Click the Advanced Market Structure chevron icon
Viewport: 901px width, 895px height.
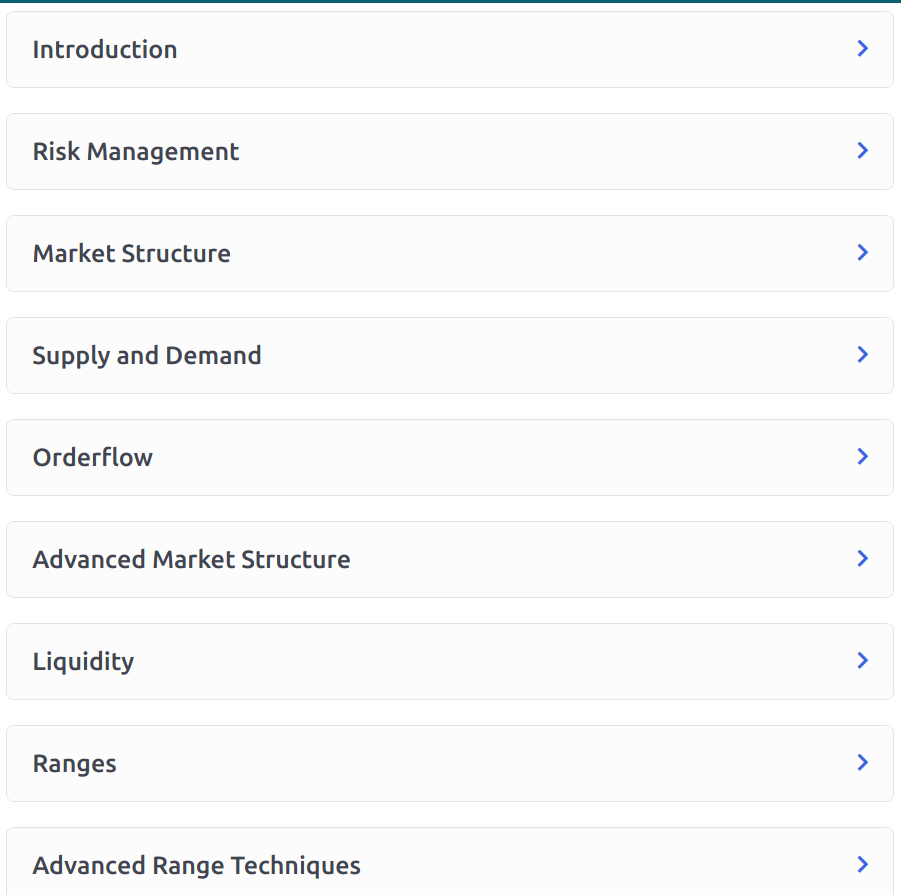point(862,559)
